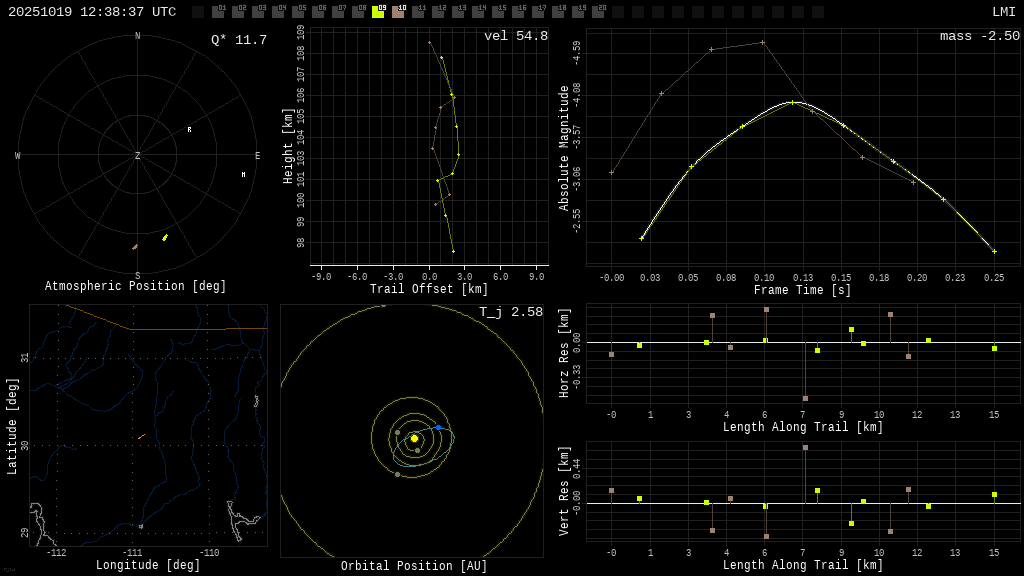Viewport: 1024px width, 576px height.
Task: Click the blue Earth dot in orbit plot
Action: click(x=438, y=427)
